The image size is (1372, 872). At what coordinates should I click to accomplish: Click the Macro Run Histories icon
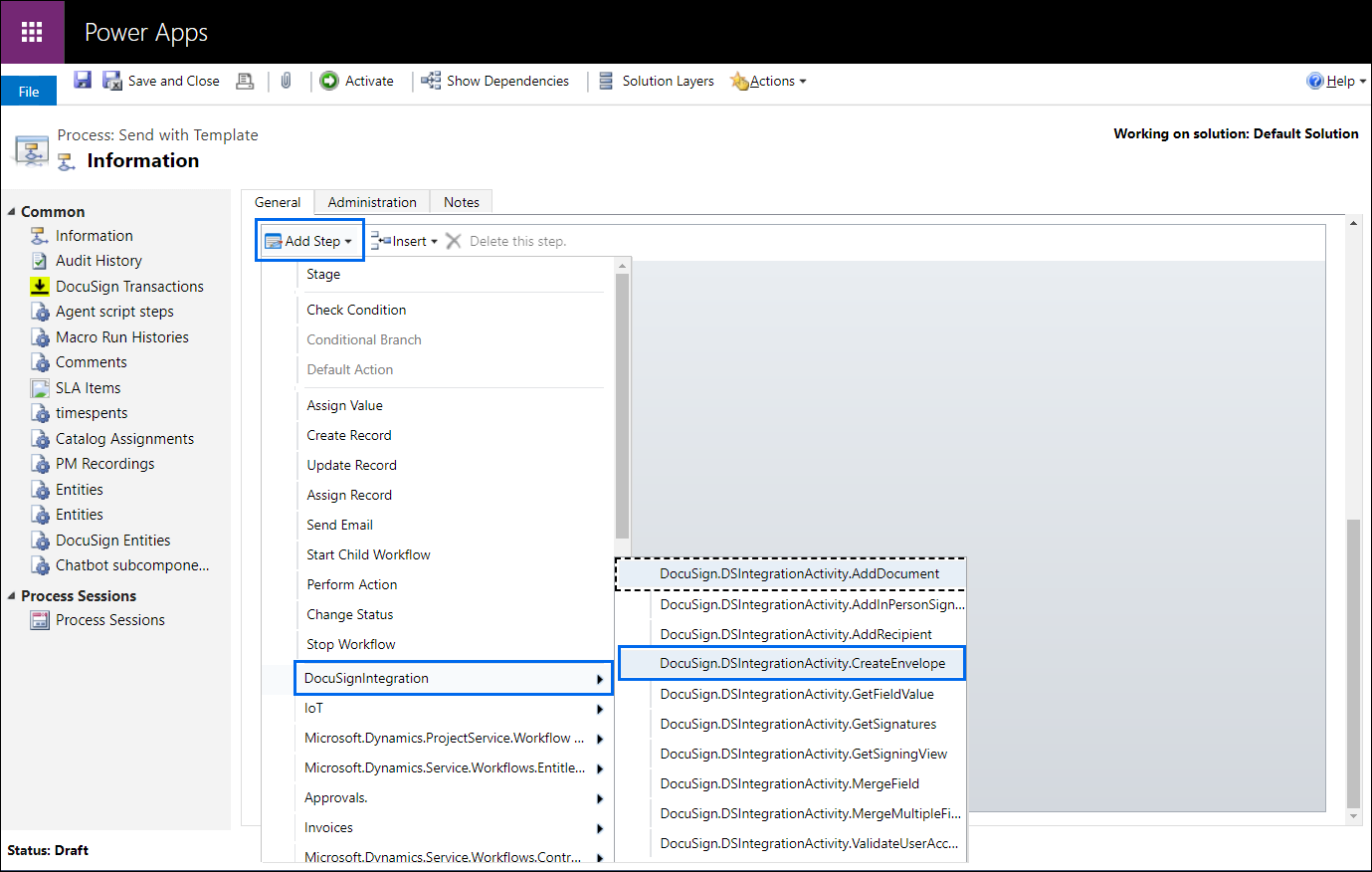coord(40,337)
